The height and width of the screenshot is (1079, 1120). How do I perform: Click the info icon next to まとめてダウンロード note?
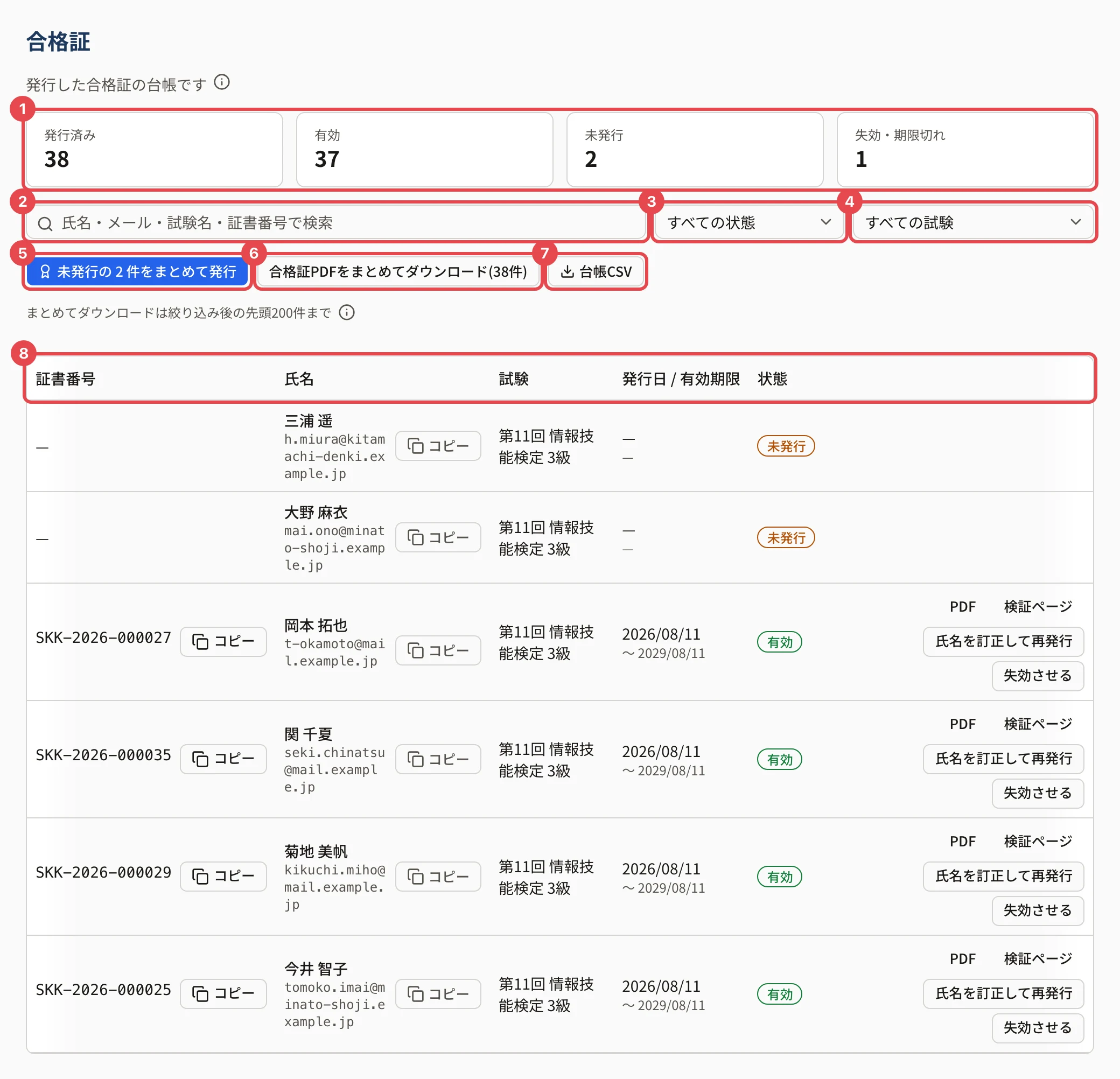pyautogui.click(x=347, y=313)
